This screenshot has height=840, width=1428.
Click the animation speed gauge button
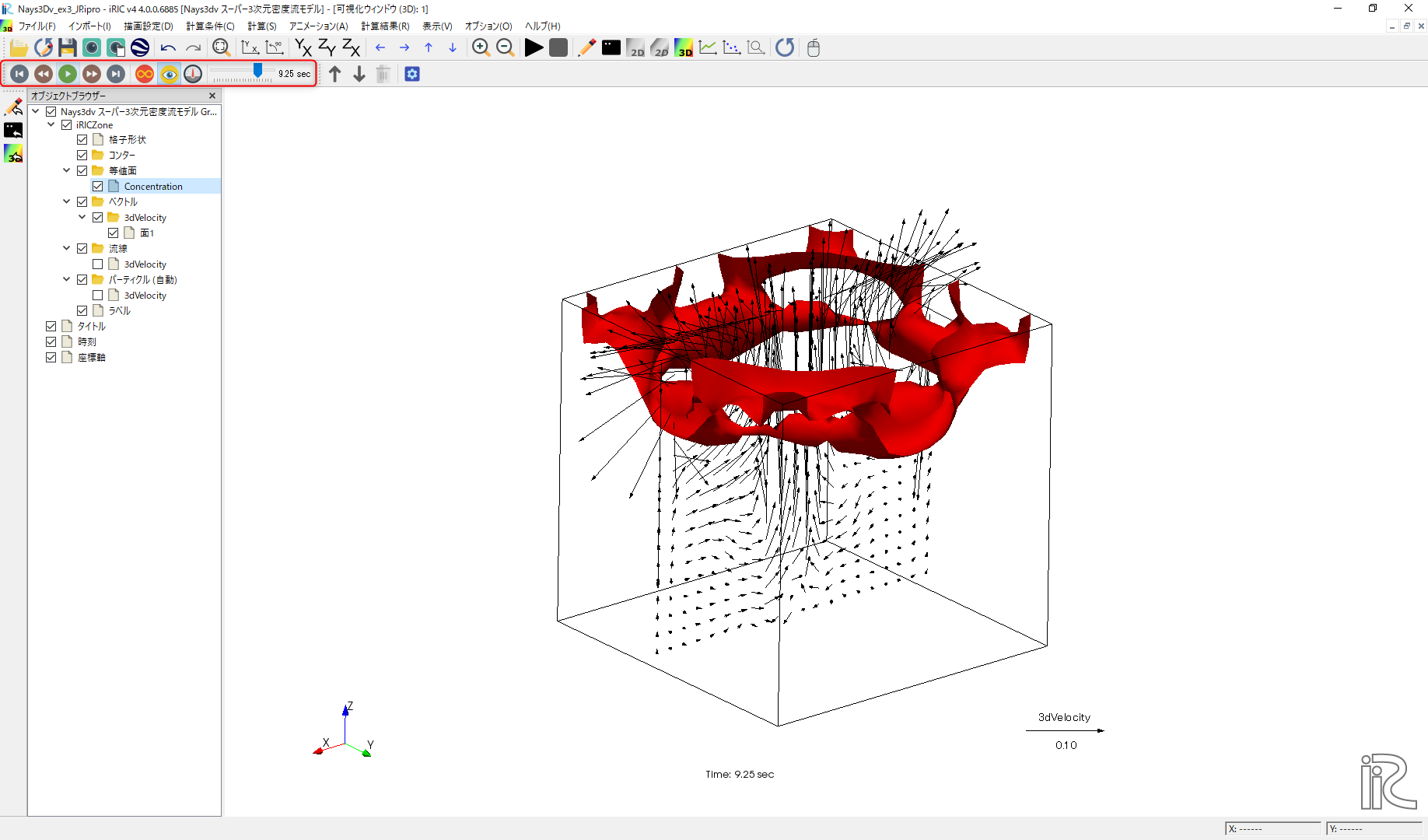(193, 74)
